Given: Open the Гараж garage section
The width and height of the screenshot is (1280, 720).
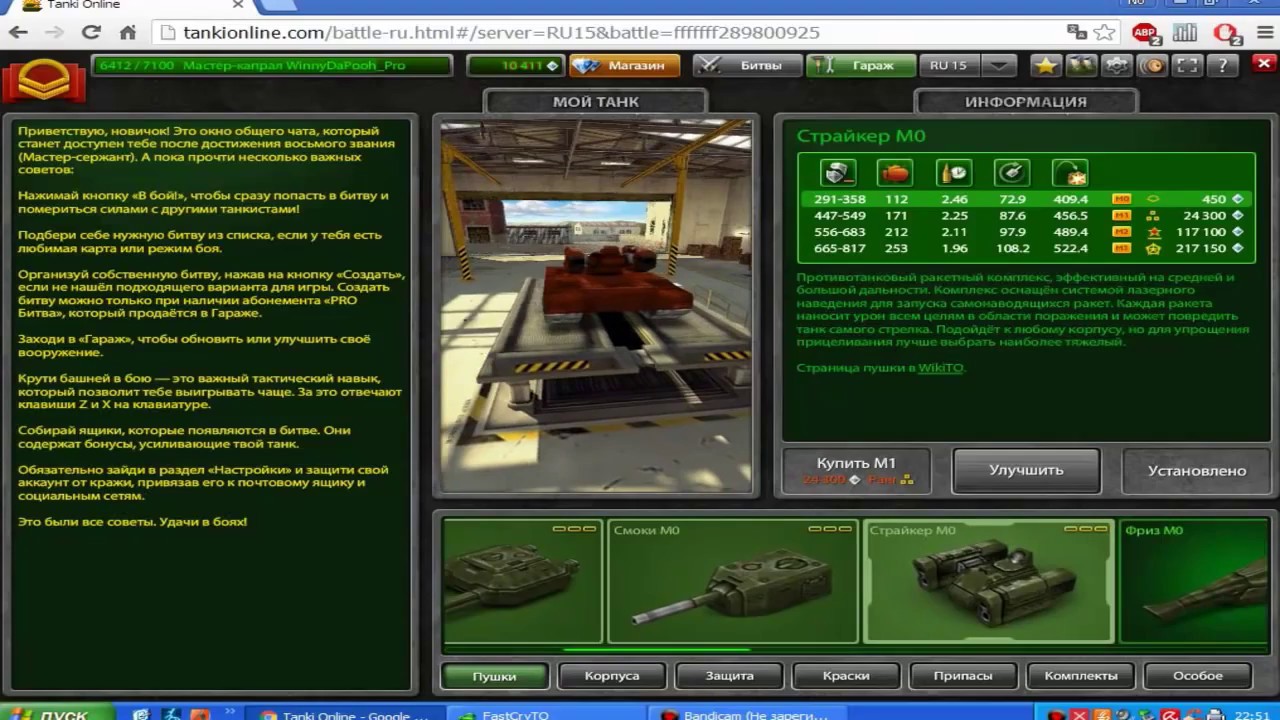Looking at the screenshot, I should [860, 65].
